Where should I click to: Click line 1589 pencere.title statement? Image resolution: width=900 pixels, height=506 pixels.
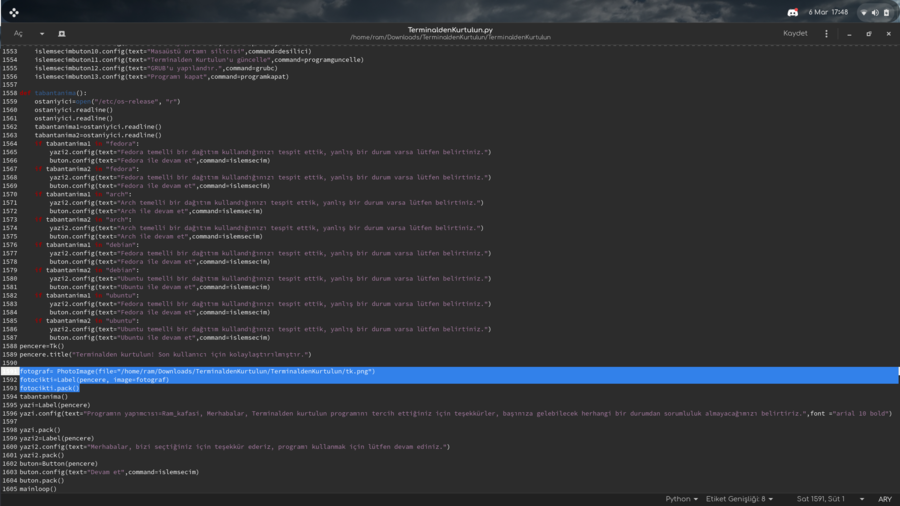(x=165, y=355)
